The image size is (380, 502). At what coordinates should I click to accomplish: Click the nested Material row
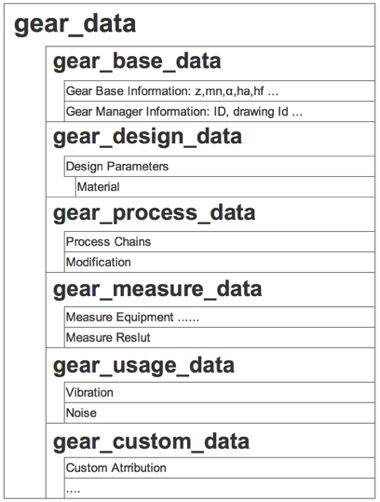(225, 187)
